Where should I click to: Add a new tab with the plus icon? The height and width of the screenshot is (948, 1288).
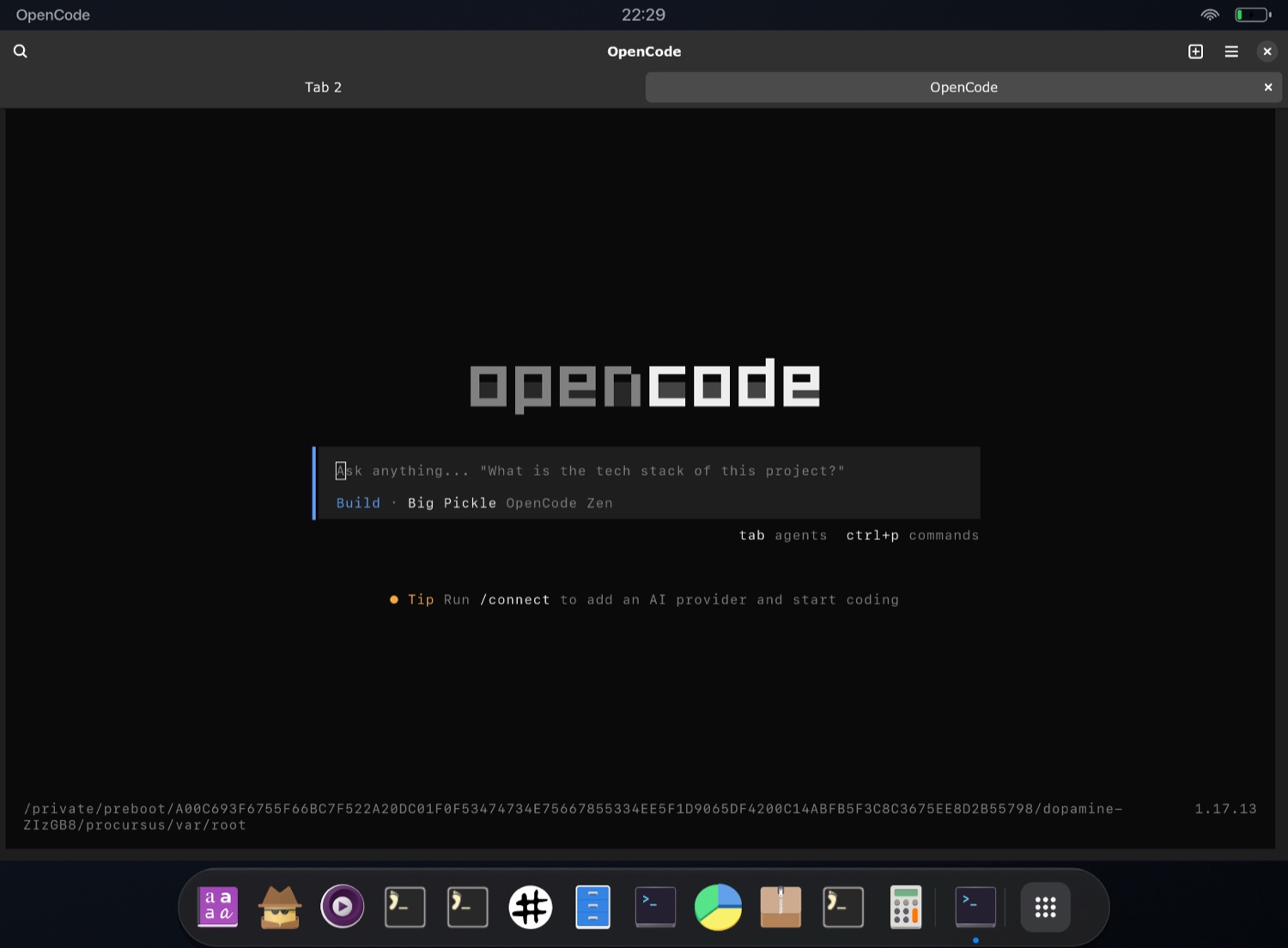coord(1195,52)
